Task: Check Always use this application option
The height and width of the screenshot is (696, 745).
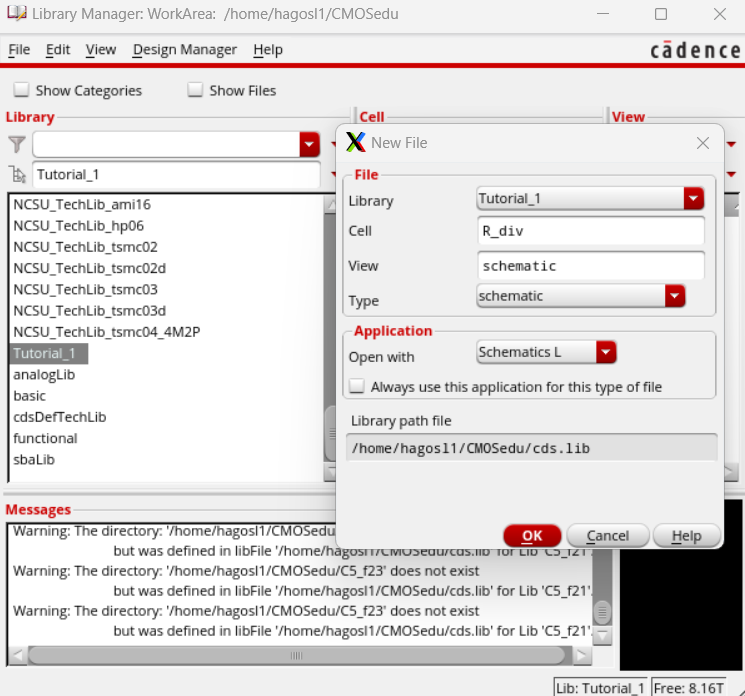Action: coord(356,386)
